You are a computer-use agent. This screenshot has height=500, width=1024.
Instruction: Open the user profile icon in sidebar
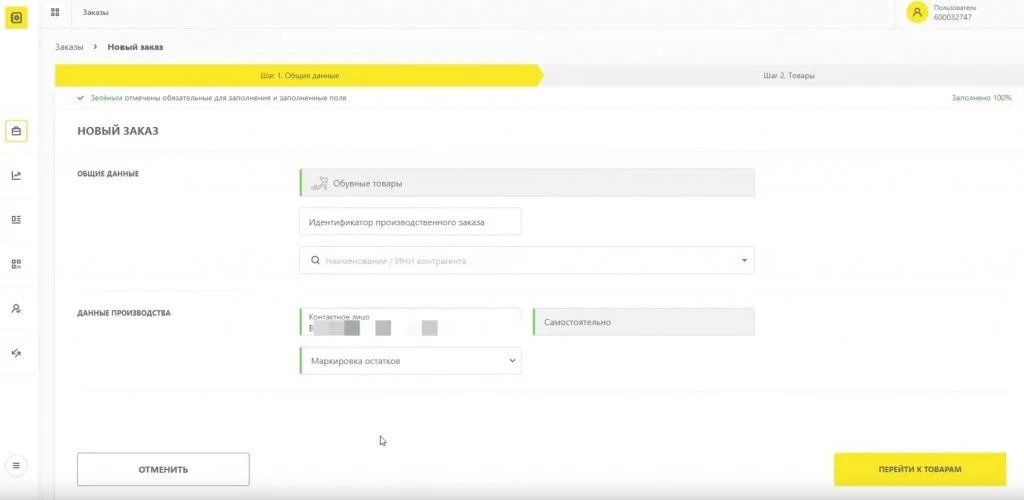pos(16,308)
